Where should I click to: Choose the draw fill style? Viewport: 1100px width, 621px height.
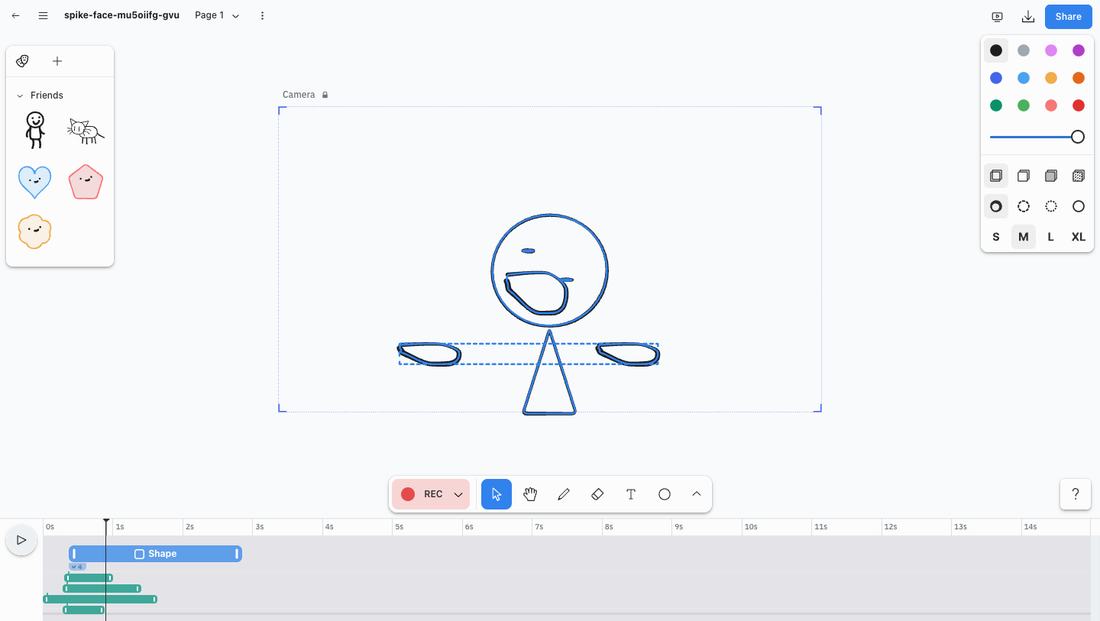[995, 175]
